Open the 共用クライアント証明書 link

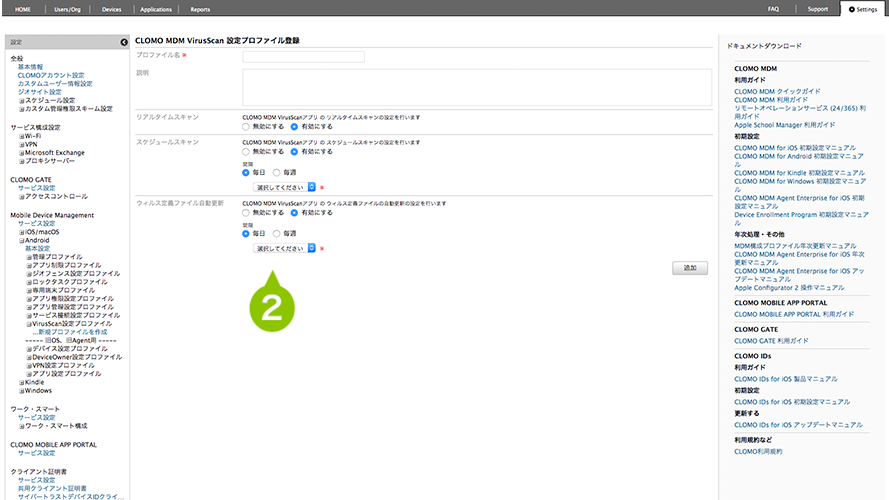click(52, 489)
